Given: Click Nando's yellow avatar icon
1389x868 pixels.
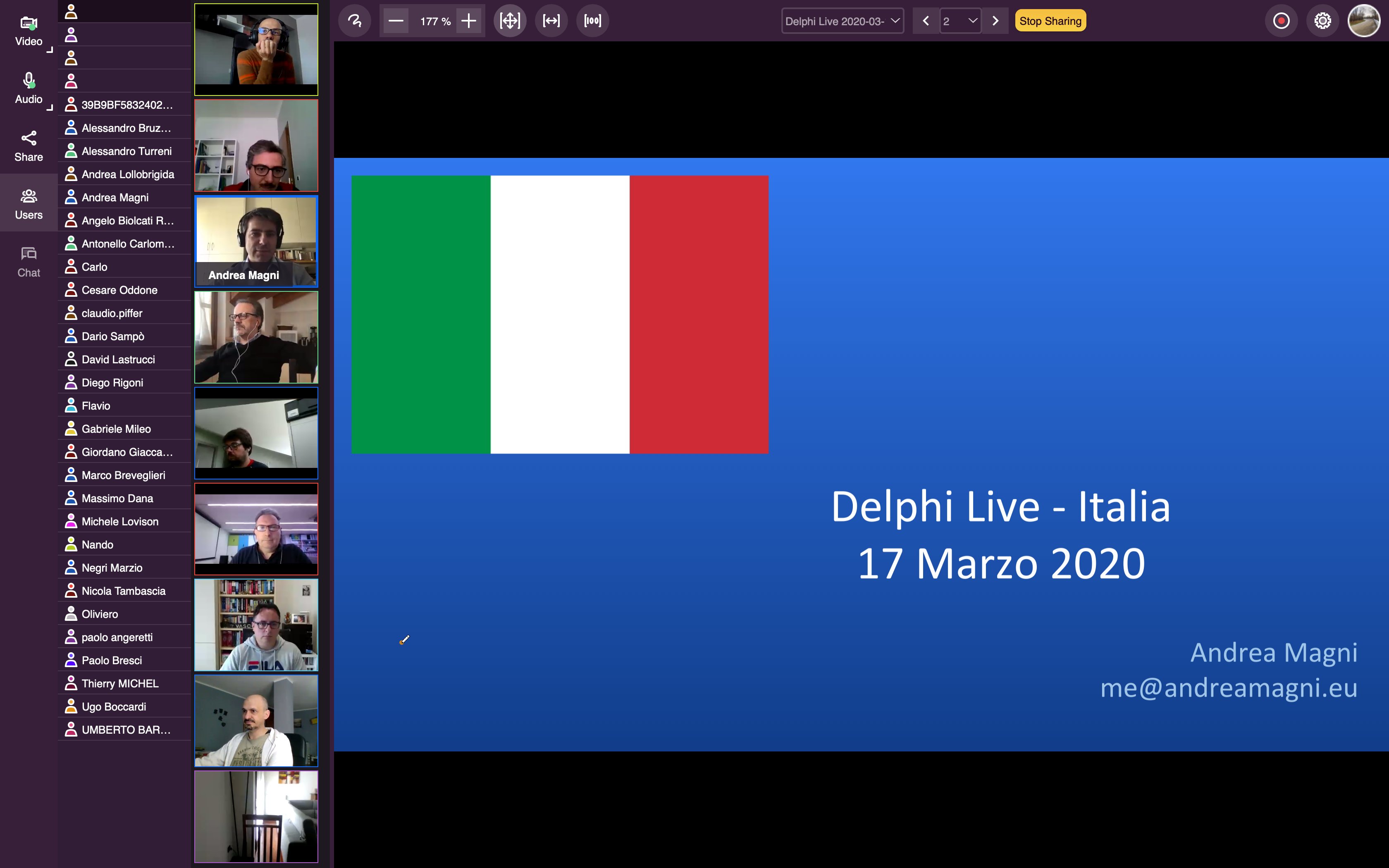Looking at the screenshot, I should (x=71, y=544).
